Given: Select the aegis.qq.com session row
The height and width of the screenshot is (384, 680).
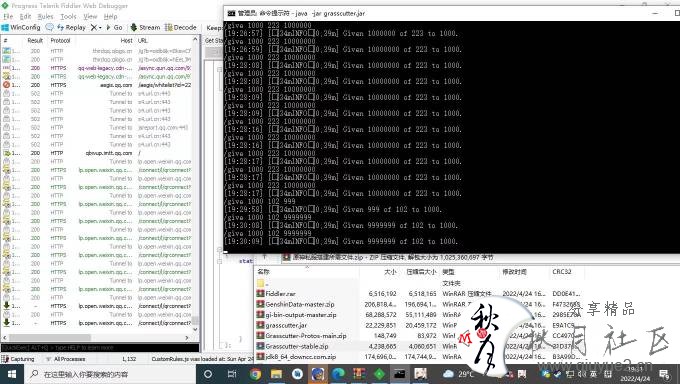Looking at the screenshot, I should click(97, 85).
